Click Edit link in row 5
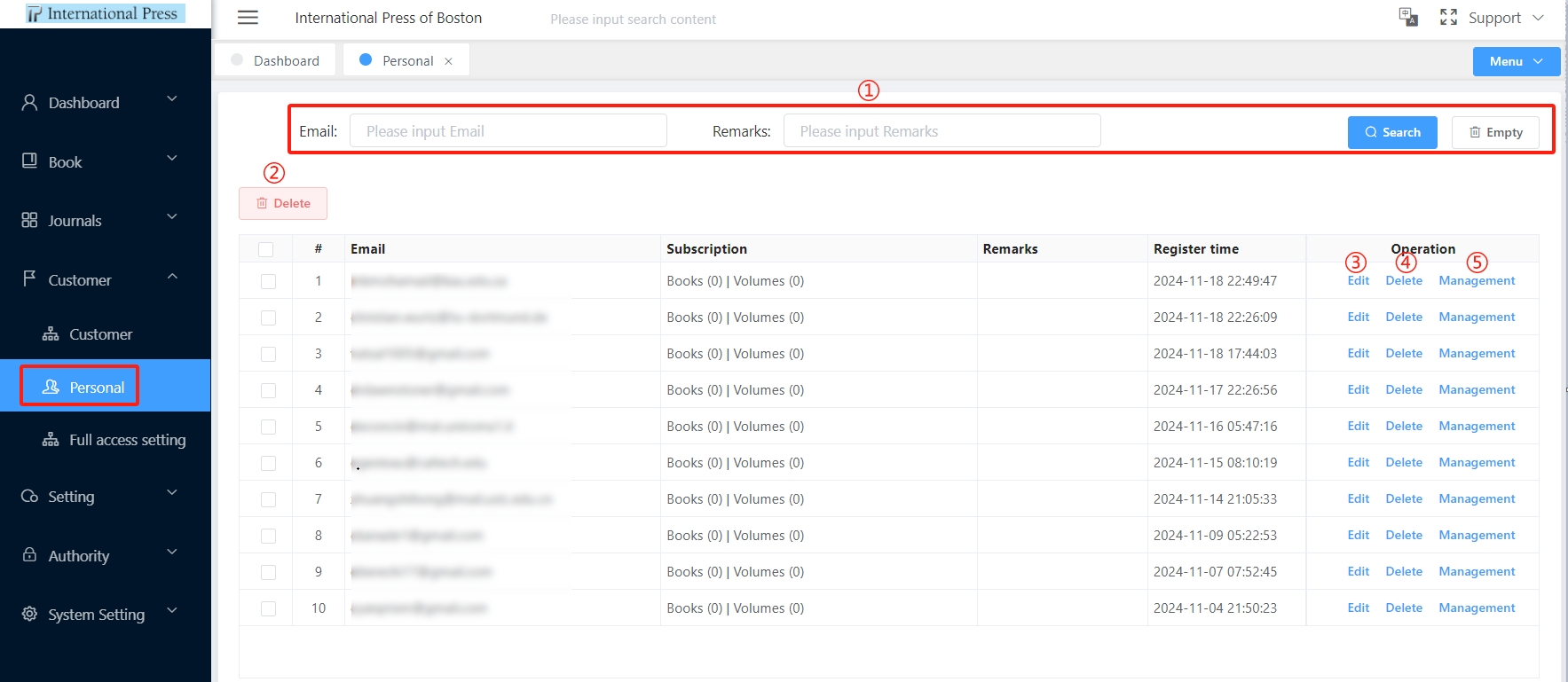Viewport: 1568px width, 682px height. (x=1358, y=427)
